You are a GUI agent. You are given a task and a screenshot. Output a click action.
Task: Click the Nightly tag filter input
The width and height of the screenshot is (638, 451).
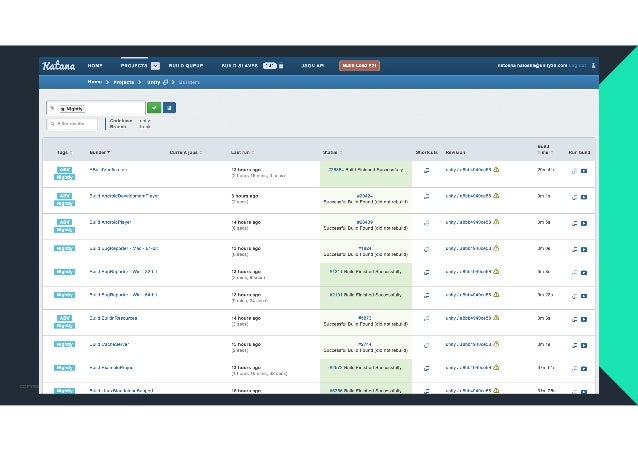click(96, 108)
